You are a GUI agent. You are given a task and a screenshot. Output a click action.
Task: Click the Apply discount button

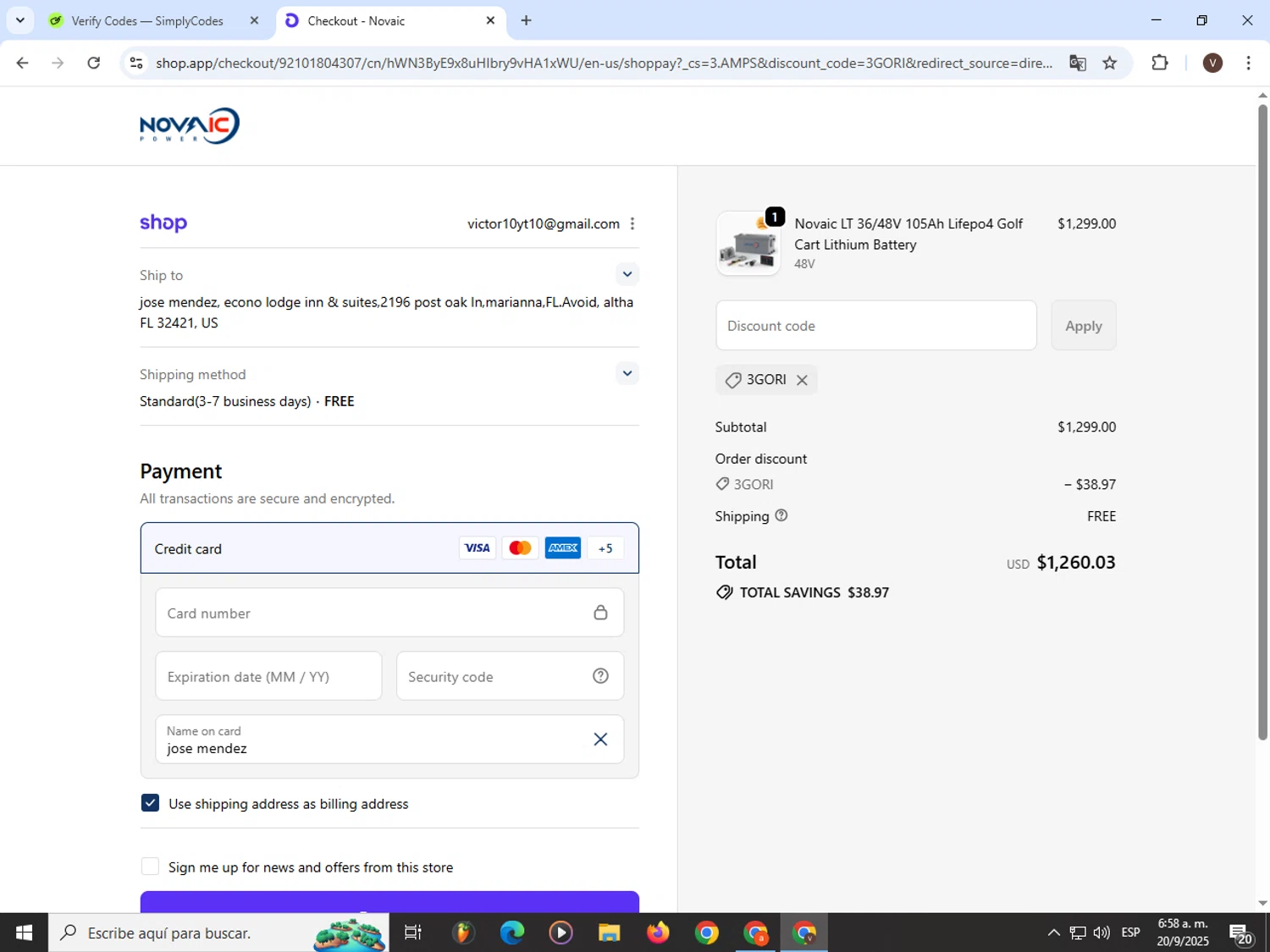(x=1084, y=326)
